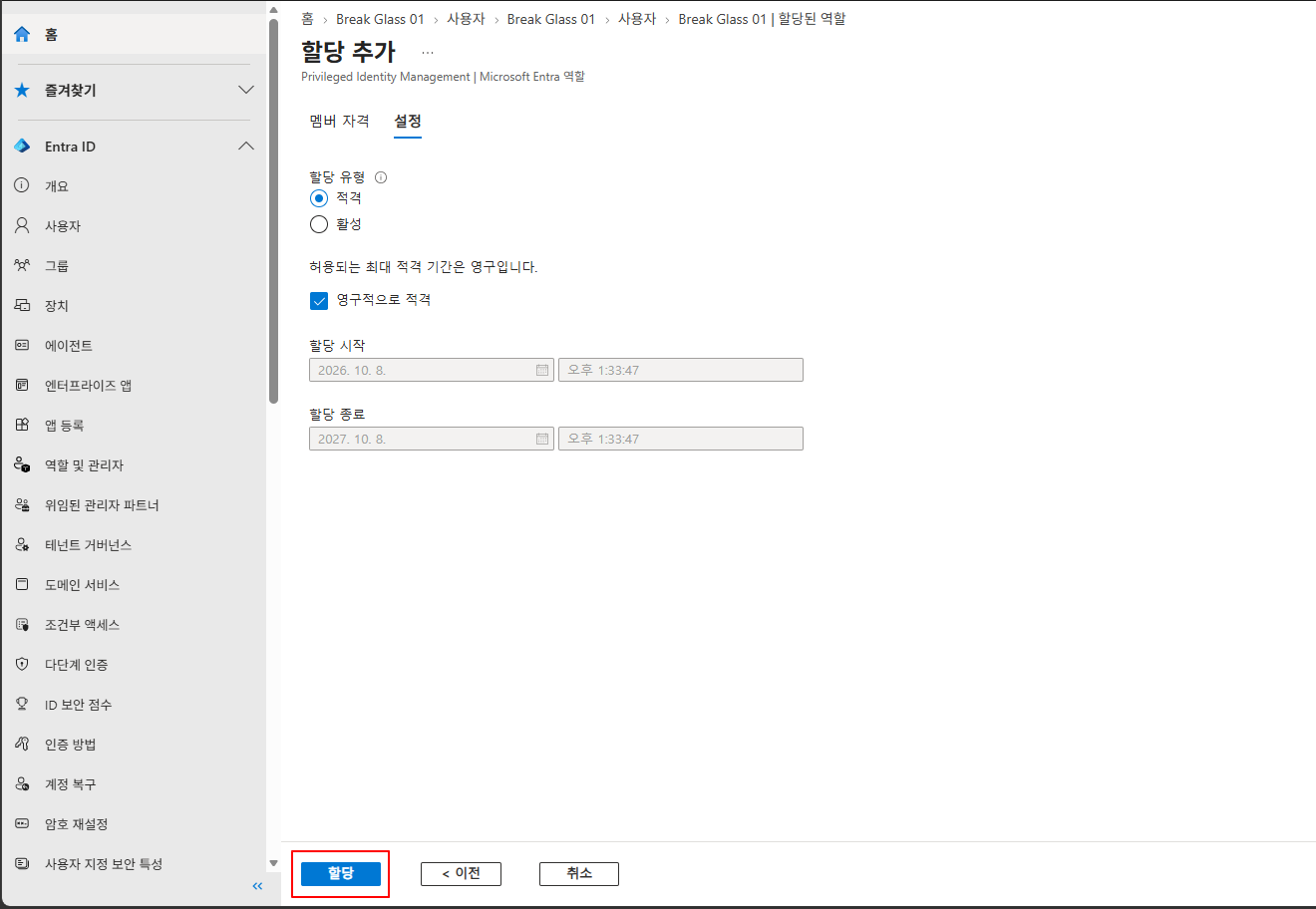Click the Entra ID diamond icon
Screen dimensions: 1316x909
tap(22, 147)
